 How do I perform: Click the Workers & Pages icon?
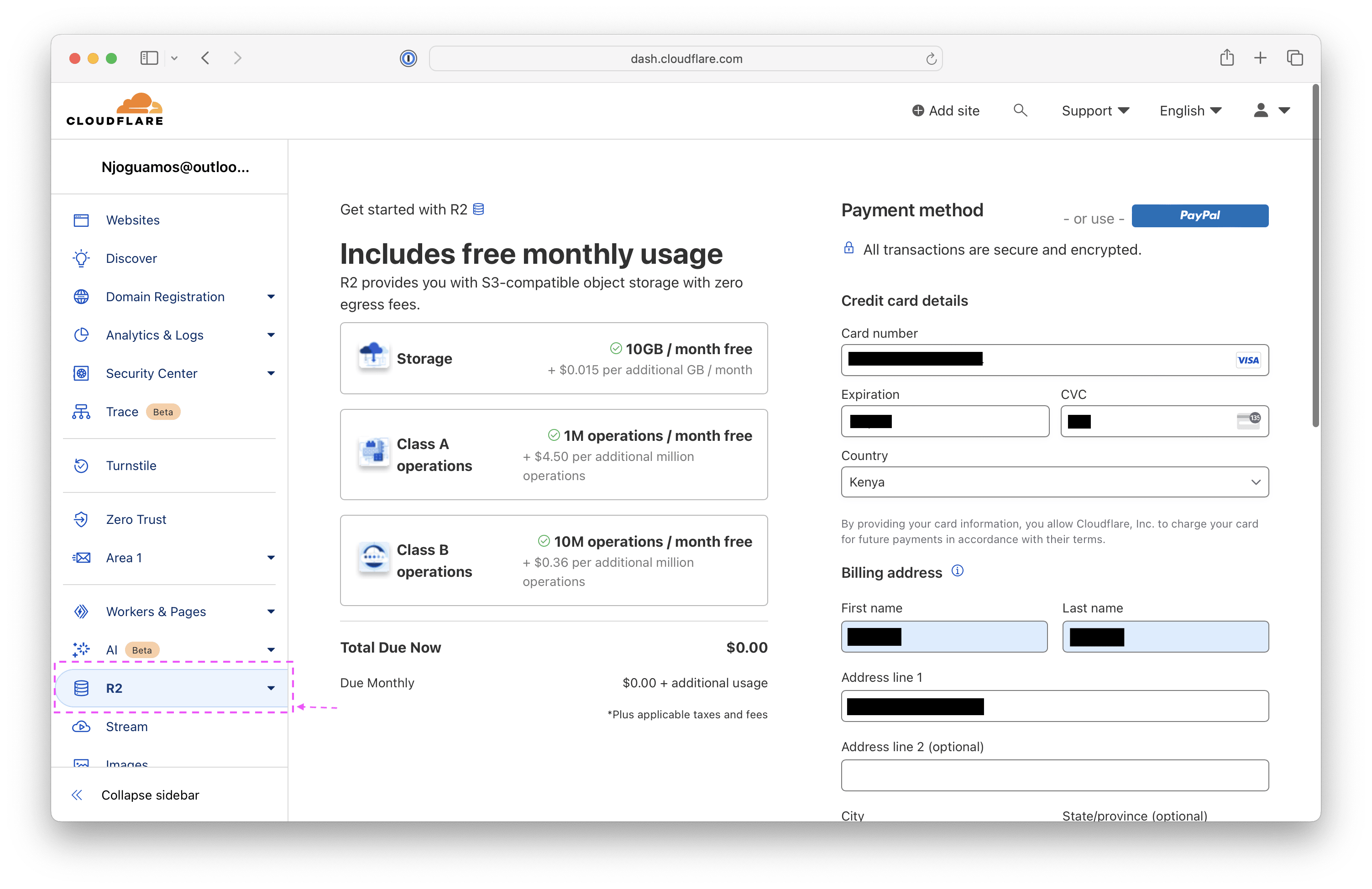80,611
